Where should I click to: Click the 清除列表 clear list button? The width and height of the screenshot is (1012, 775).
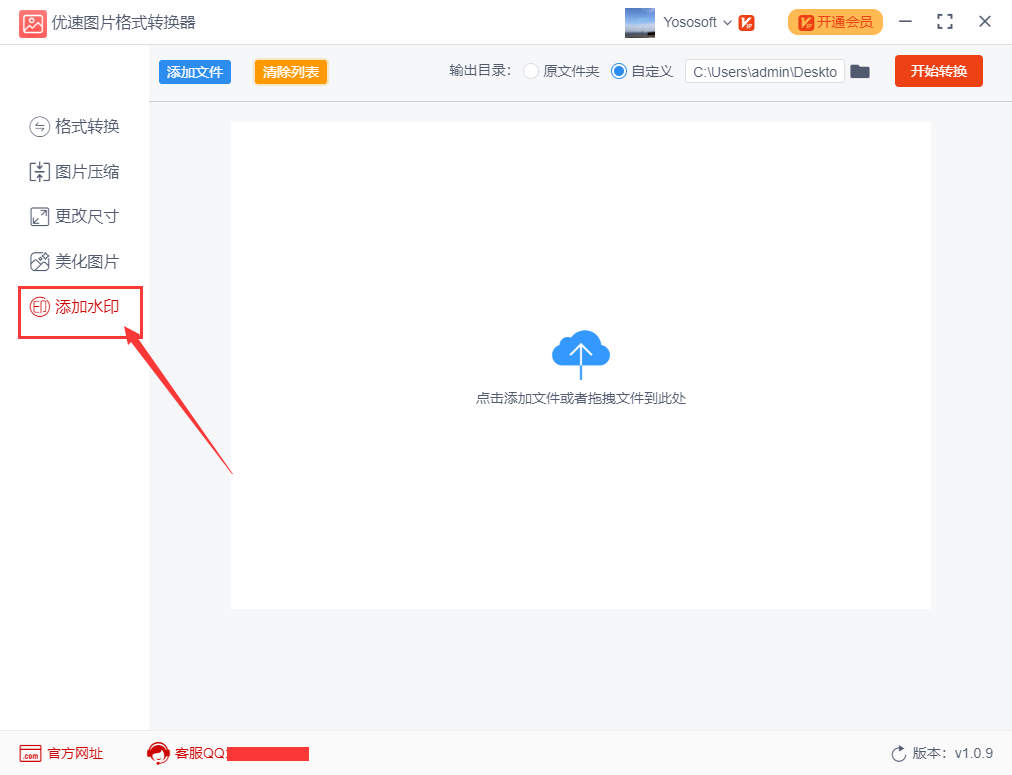[x=290, y=71]
